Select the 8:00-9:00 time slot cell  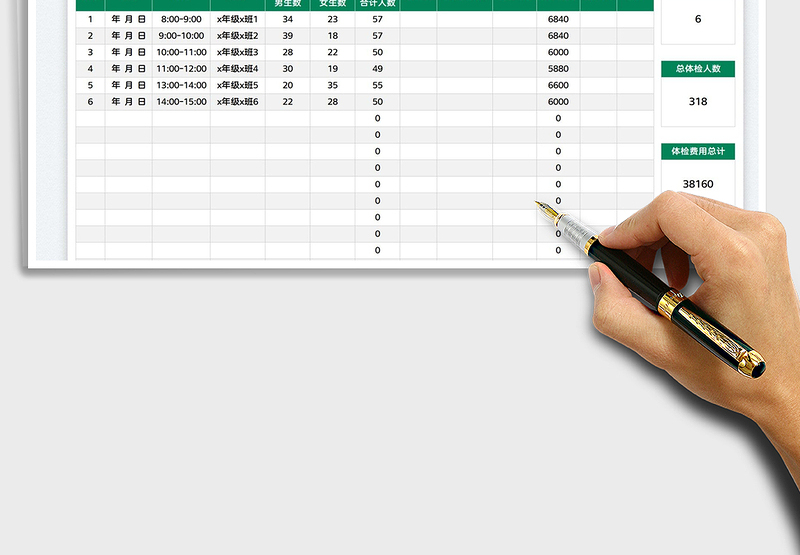click(x=181, y=19)
